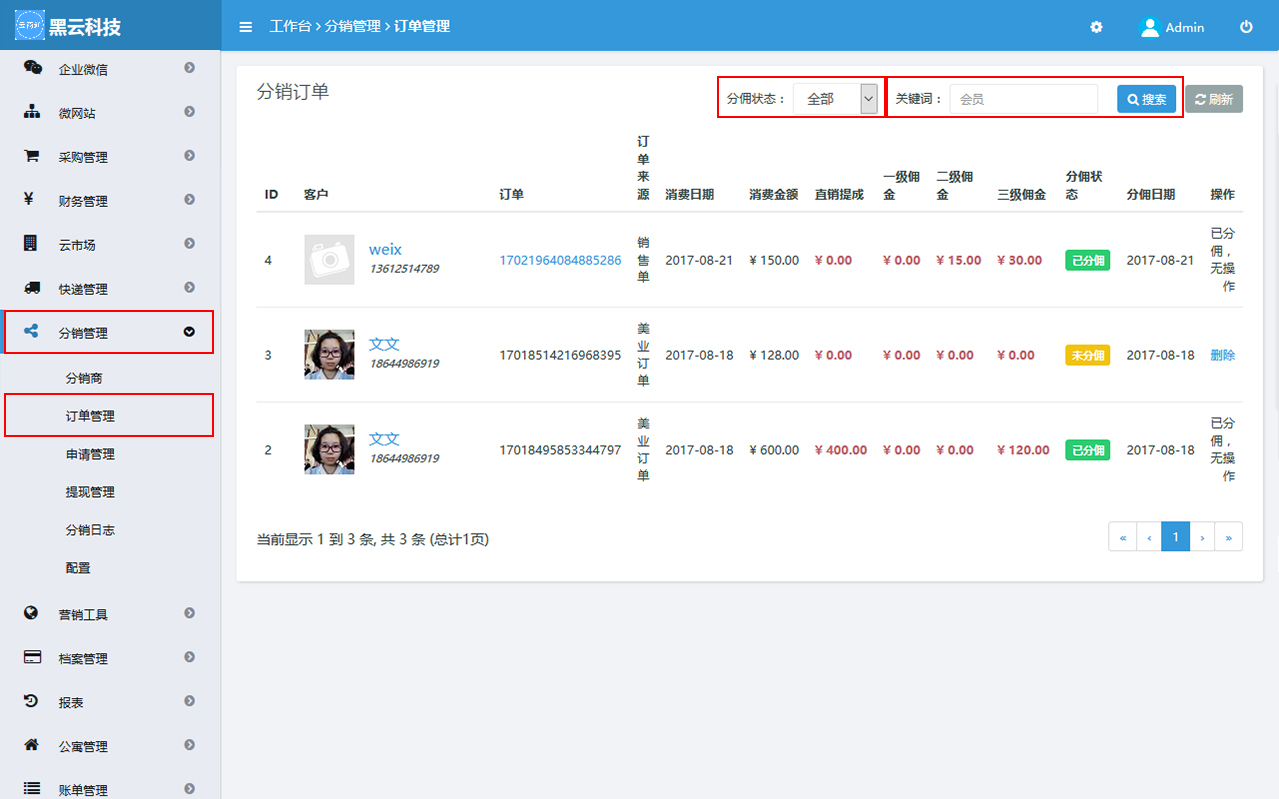The image size is (1279, 799).
Task: Open the settings gear icon
Action: point(1096,27)
